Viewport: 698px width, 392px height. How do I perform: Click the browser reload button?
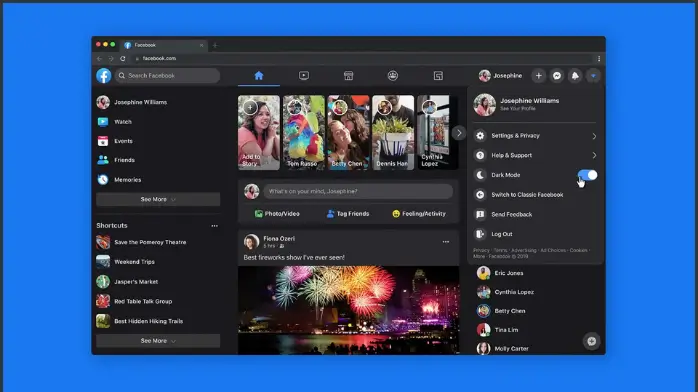123,58
